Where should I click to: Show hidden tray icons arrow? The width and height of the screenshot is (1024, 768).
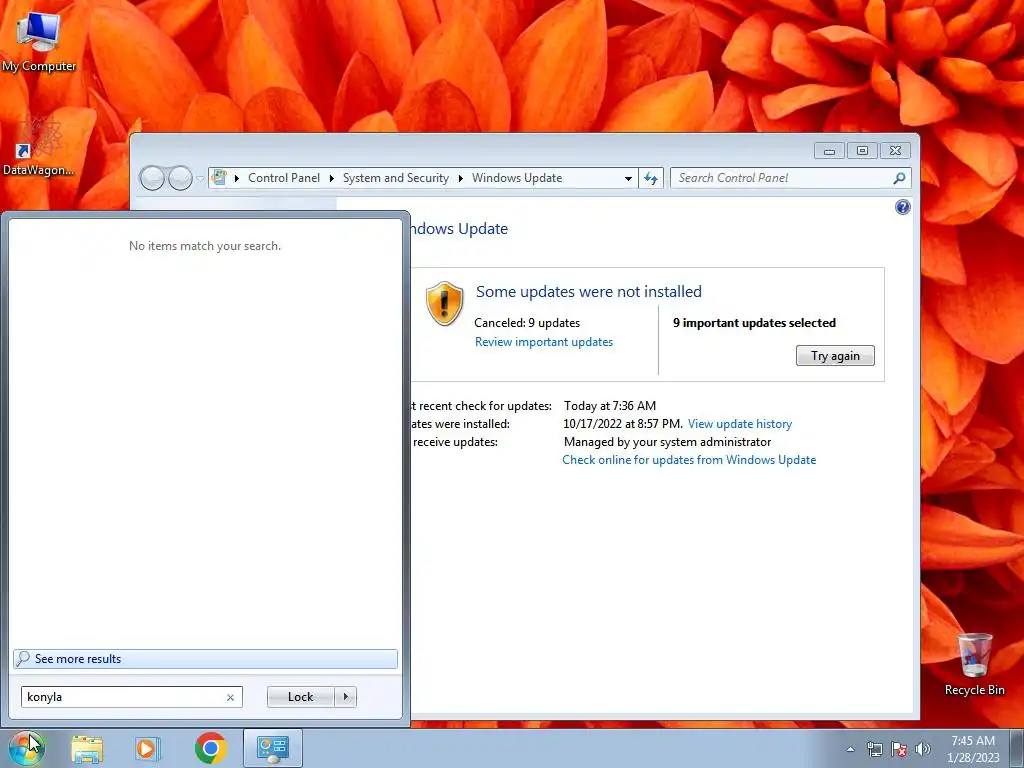click(x=850, y=749)
